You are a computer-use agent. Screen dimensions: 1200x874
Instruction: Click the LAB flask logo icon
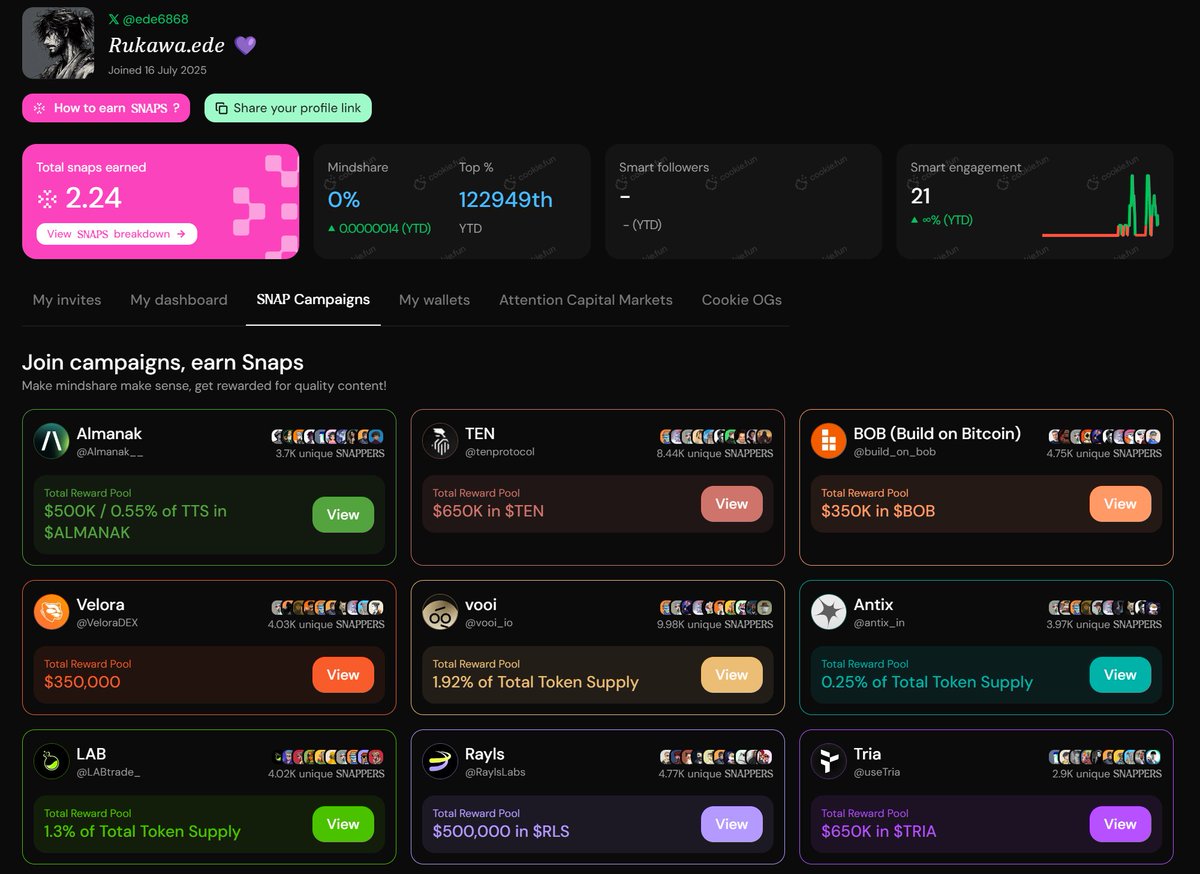(52, 762)
